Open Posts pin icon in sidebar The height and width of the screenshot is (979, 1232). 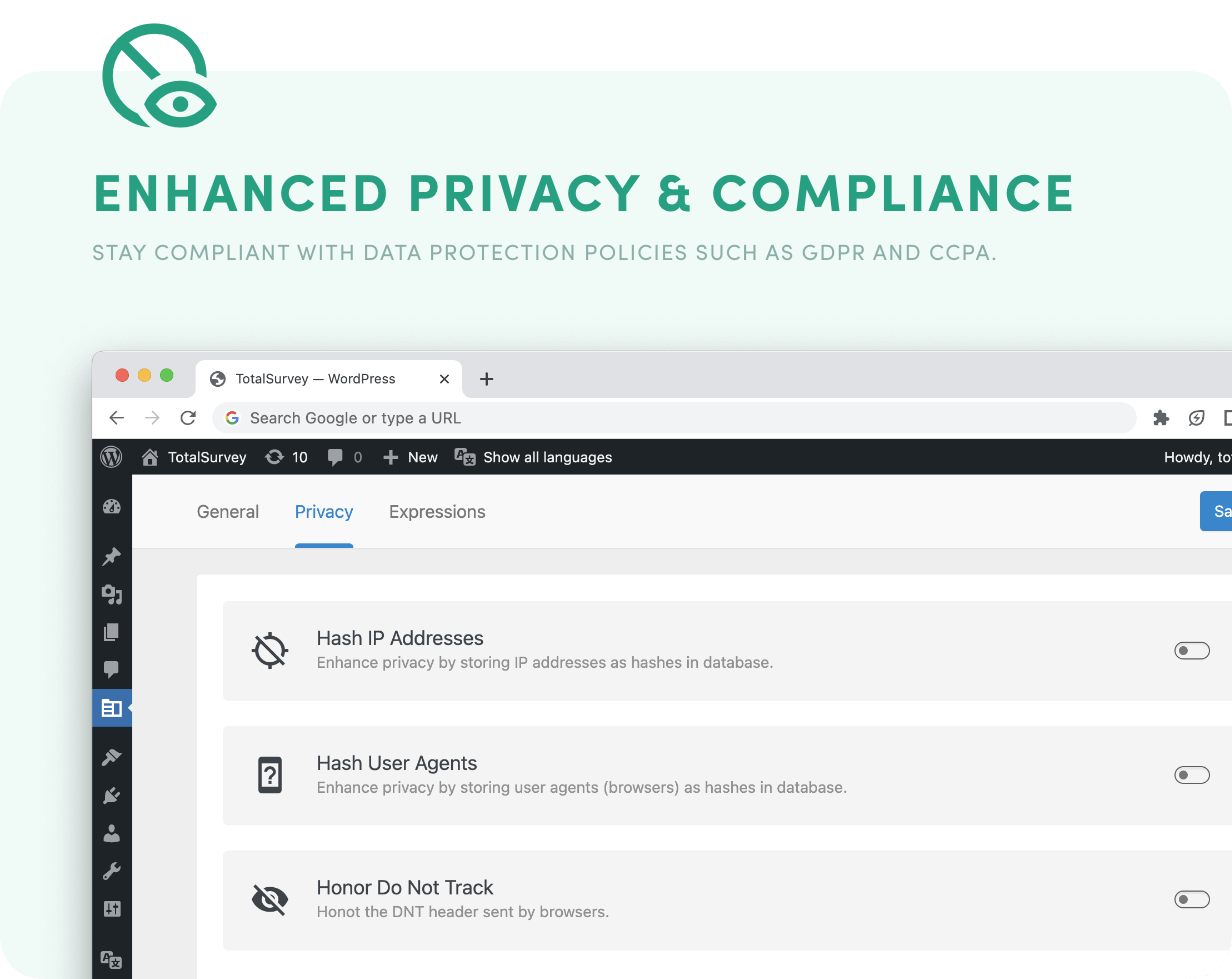[x=112, y=556]
